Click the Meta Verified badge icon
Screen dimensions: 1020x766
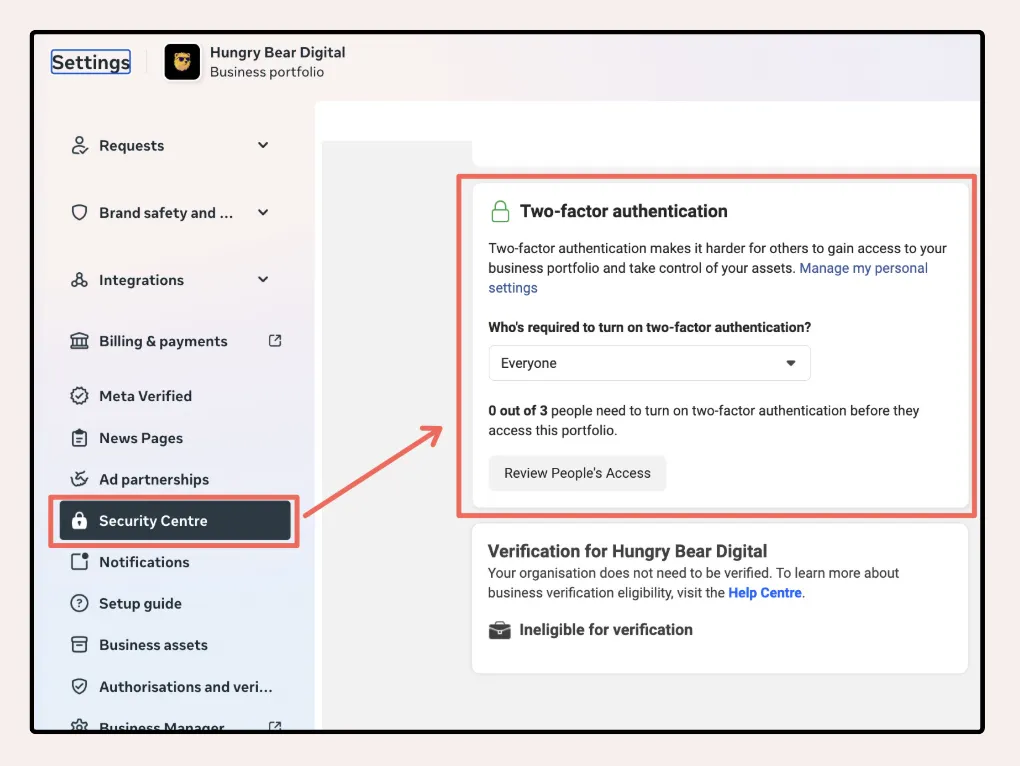click(x=79, y=395)
